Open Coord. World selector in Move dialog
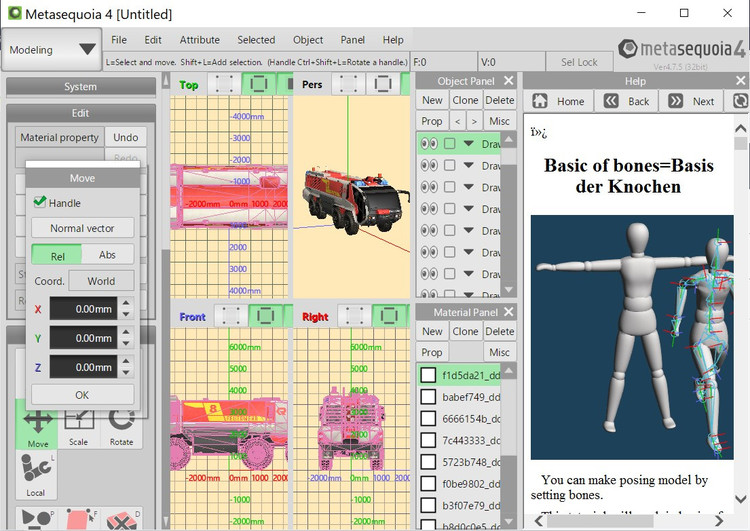The height and width of the screenshot is (531, 750). [101, 281]
